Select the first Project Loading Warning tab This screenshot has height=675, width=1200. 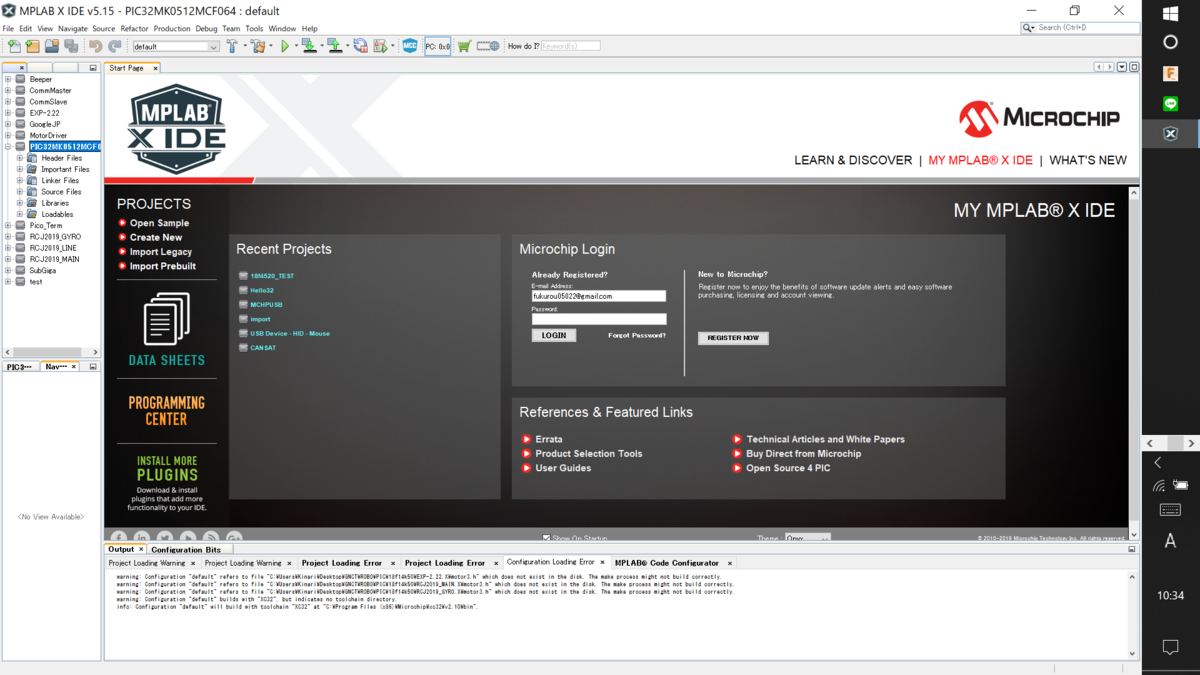pyautogui.click(x=147, y=563)
